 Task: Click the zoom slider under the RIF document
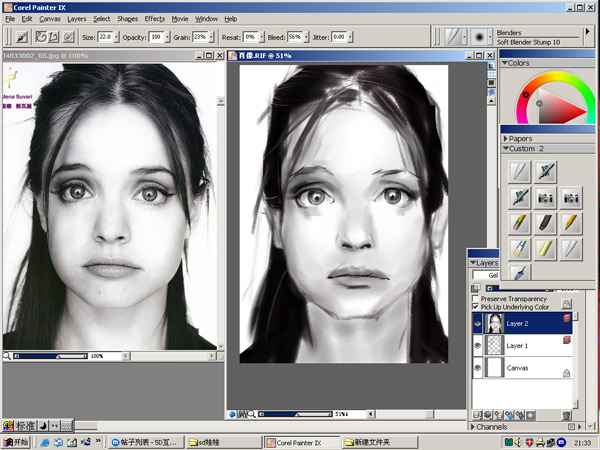point(295,414)
